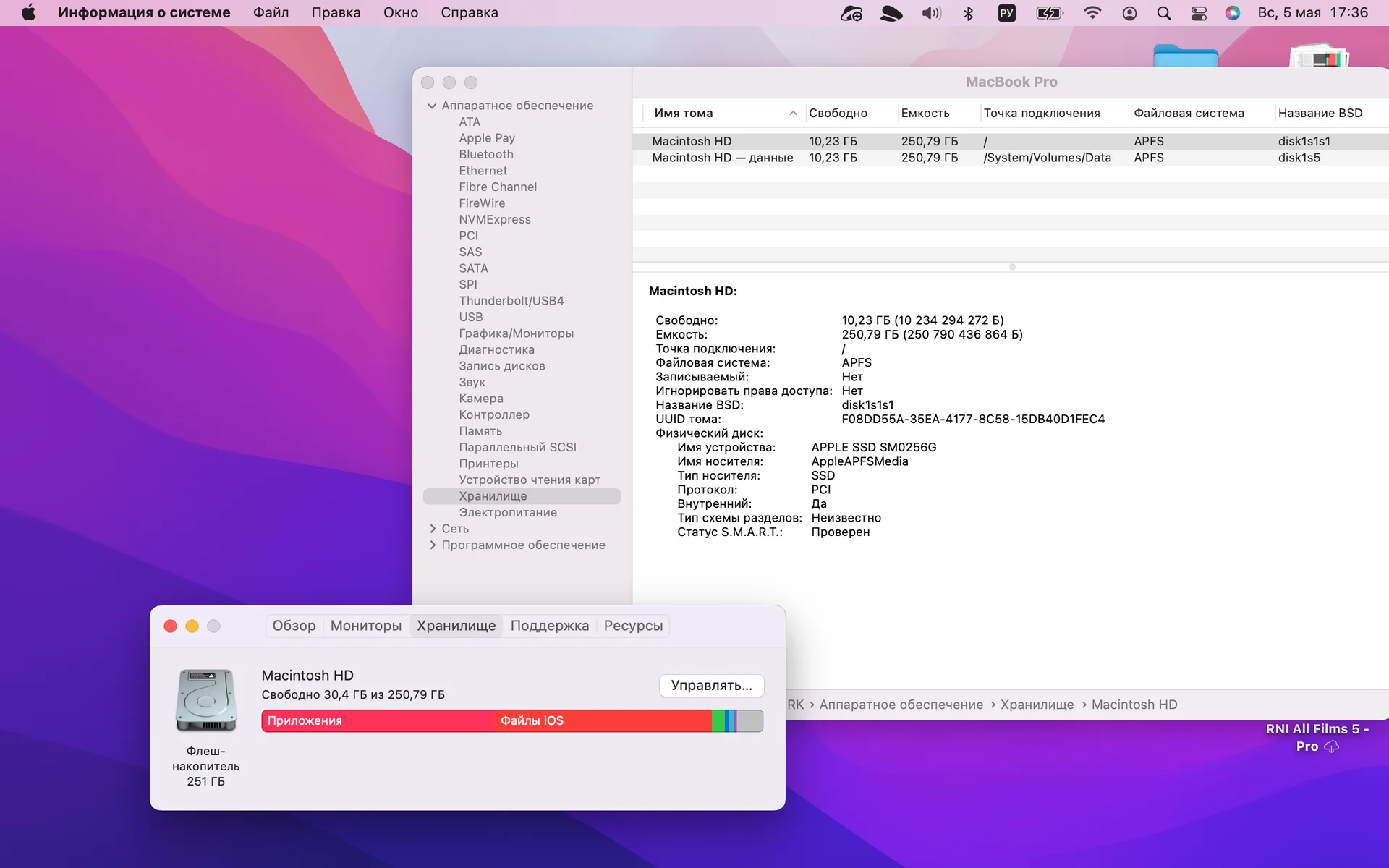The image size is (1389, 868).
Task: Click Хранилище in the bottom path bar
Action: [1037, 705]
